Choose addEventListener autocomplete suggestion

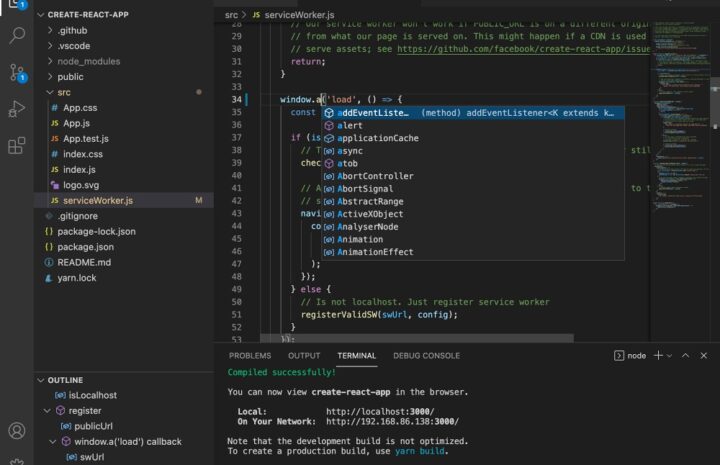[472, 113]
